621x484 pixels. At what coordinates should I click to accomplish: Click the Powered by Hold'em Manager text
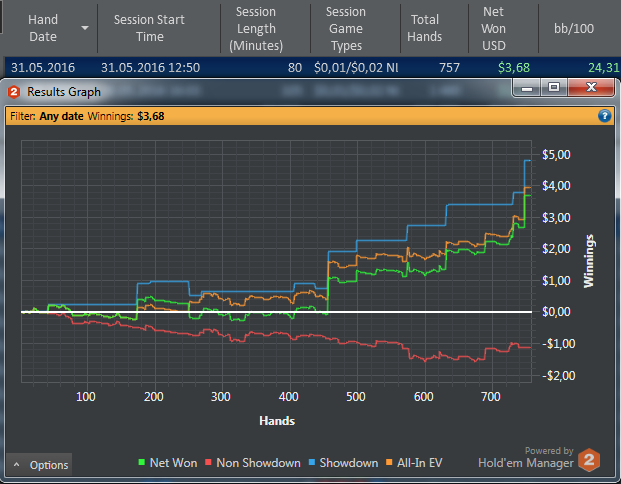click(526, 457)
